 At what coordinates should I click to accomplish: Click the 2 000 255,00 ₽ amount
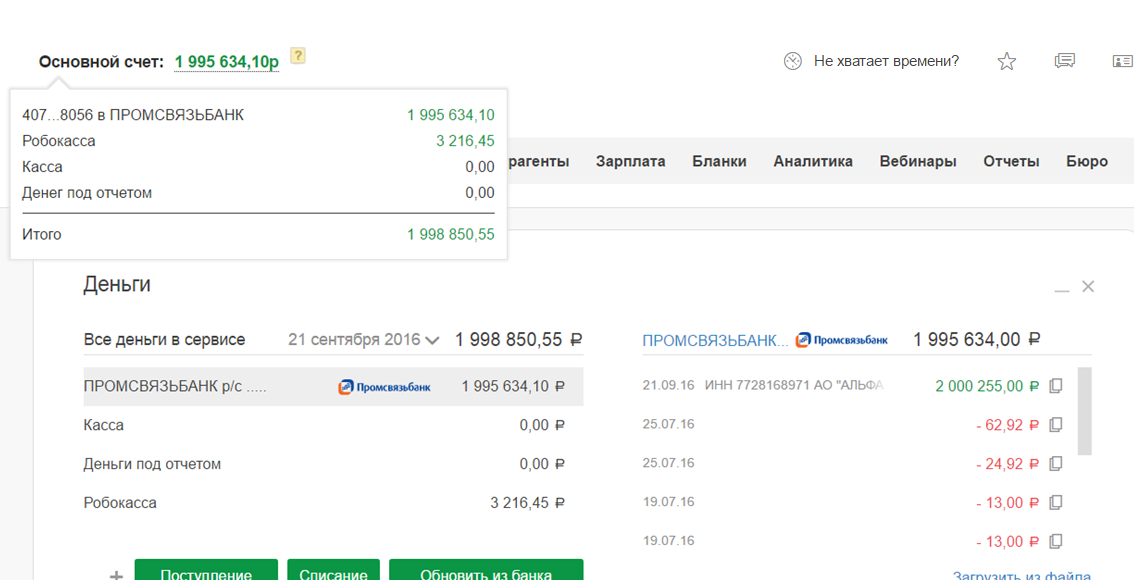click(x=987, y=386)
